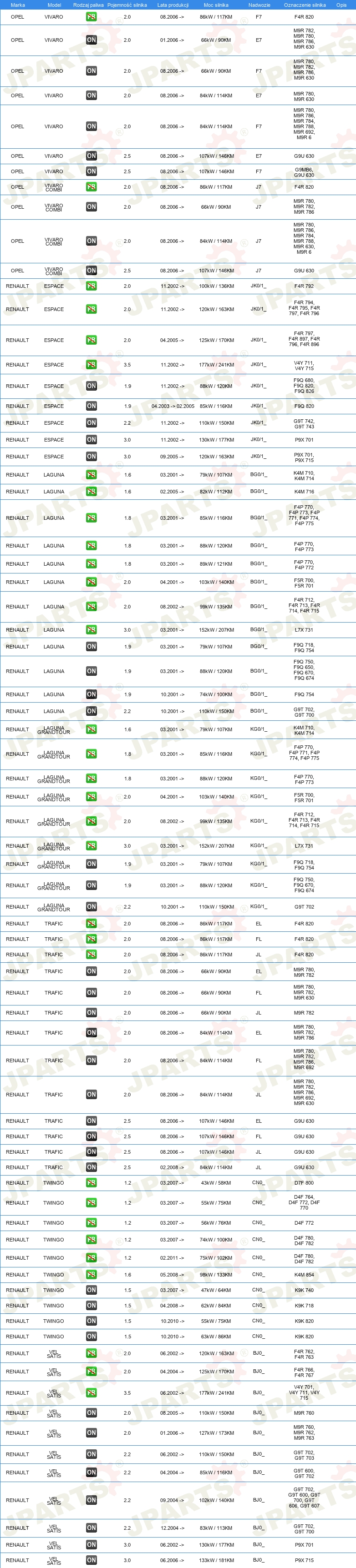The image size is (356, 1568).
Task: Click diesel icon in Espace G9T 742 row
Action: click(92, 423)
